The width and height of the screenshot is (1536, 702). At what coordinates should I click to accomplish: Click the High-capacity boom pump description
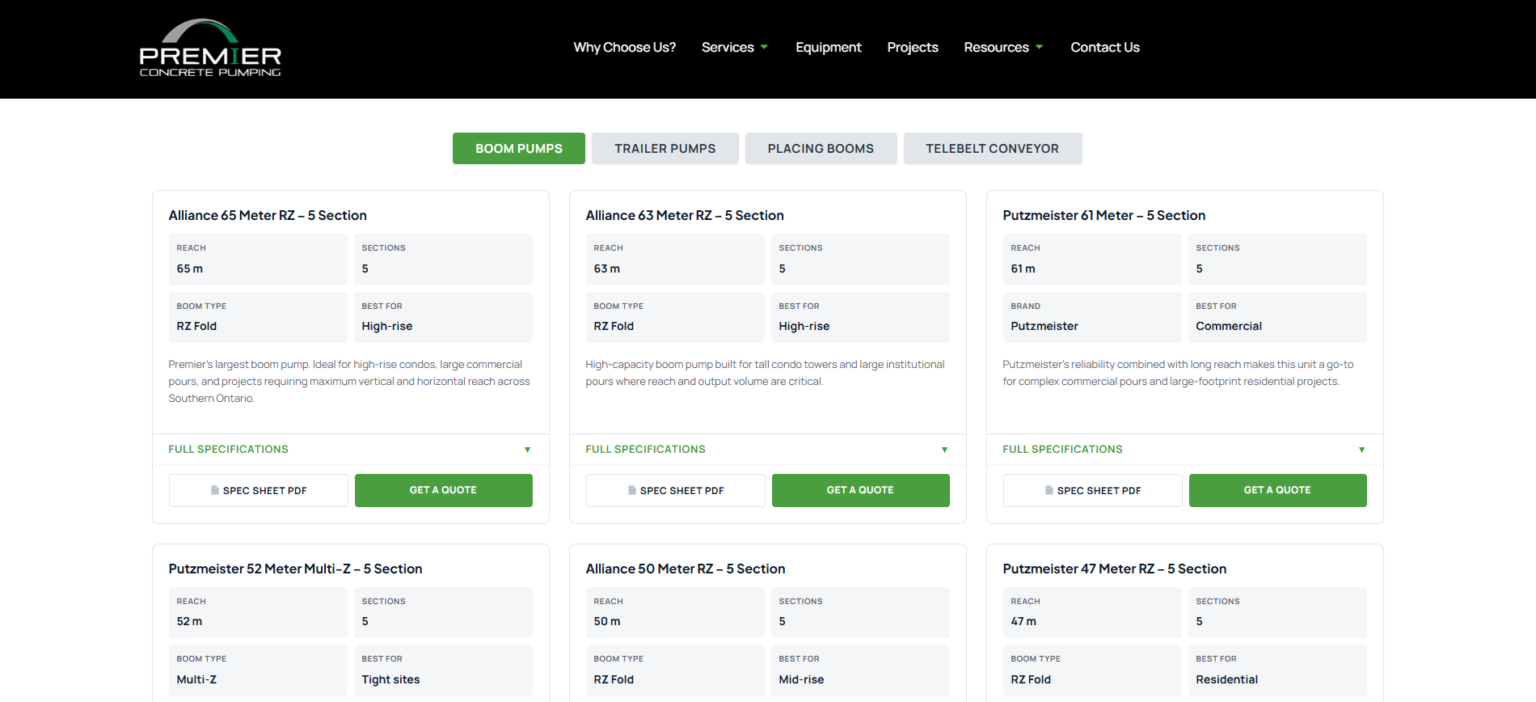click(x=765, y=373)
